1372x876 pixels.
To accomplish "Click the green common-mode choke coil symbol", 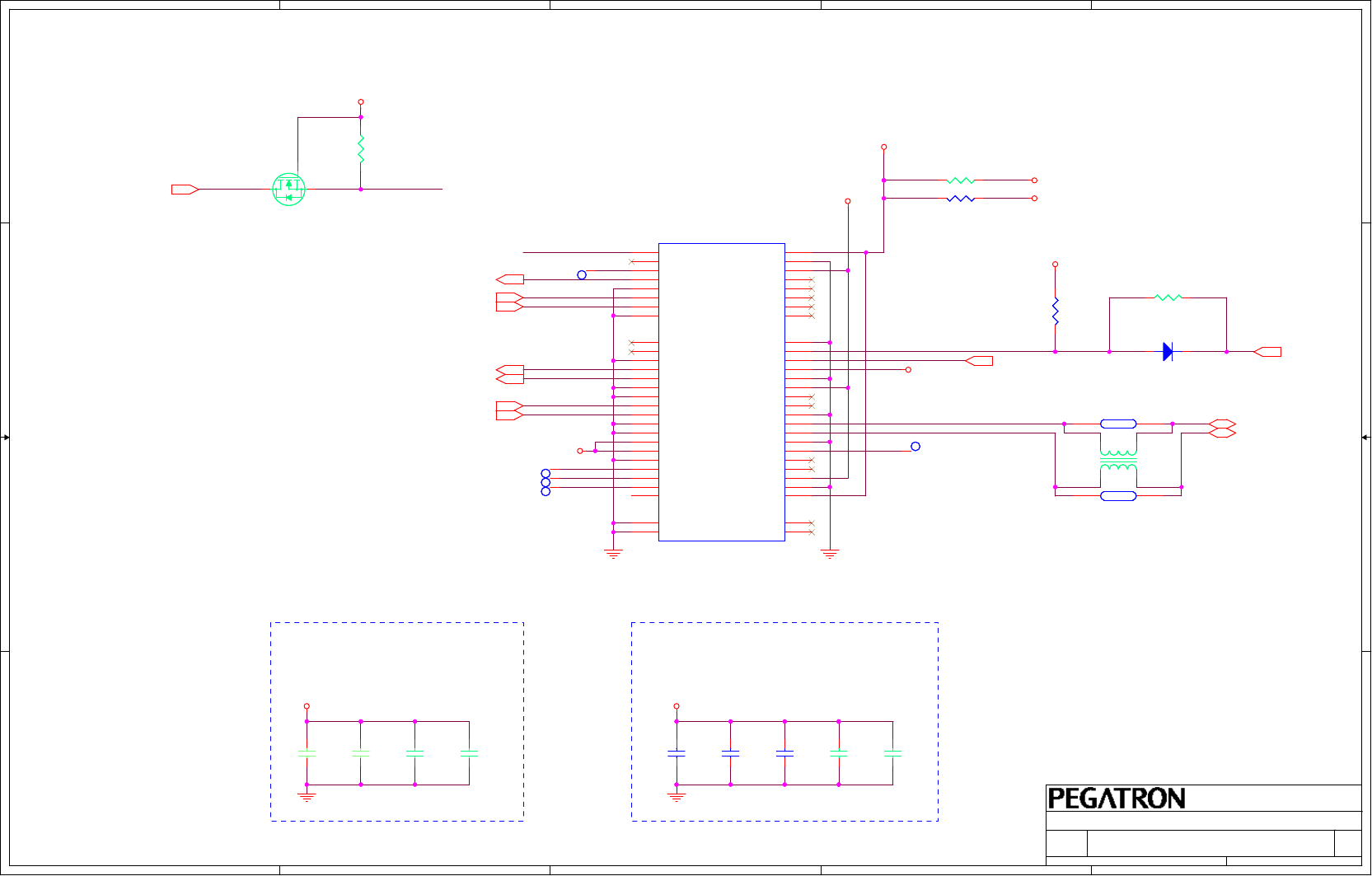I will tap(1118, 460).
